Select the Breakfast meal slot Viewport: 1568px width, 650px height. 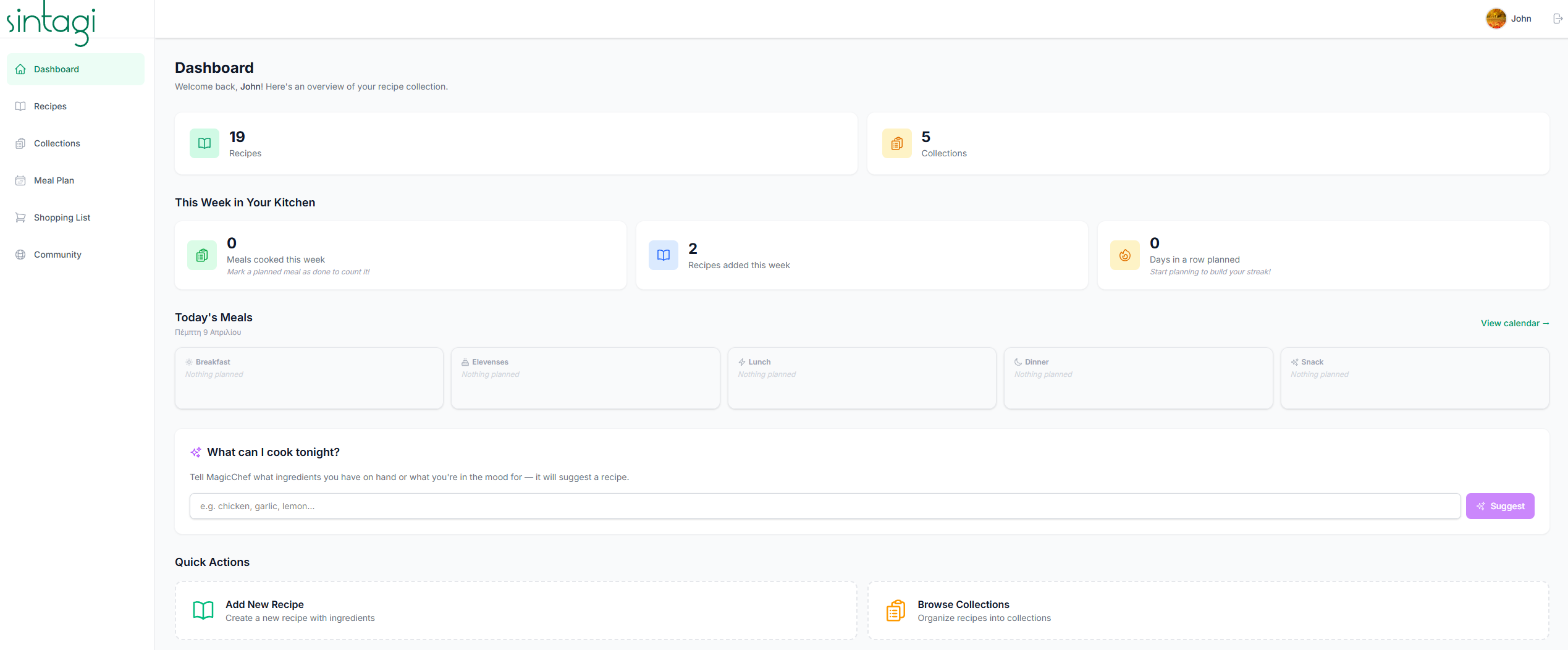click(x=308, y=378)
